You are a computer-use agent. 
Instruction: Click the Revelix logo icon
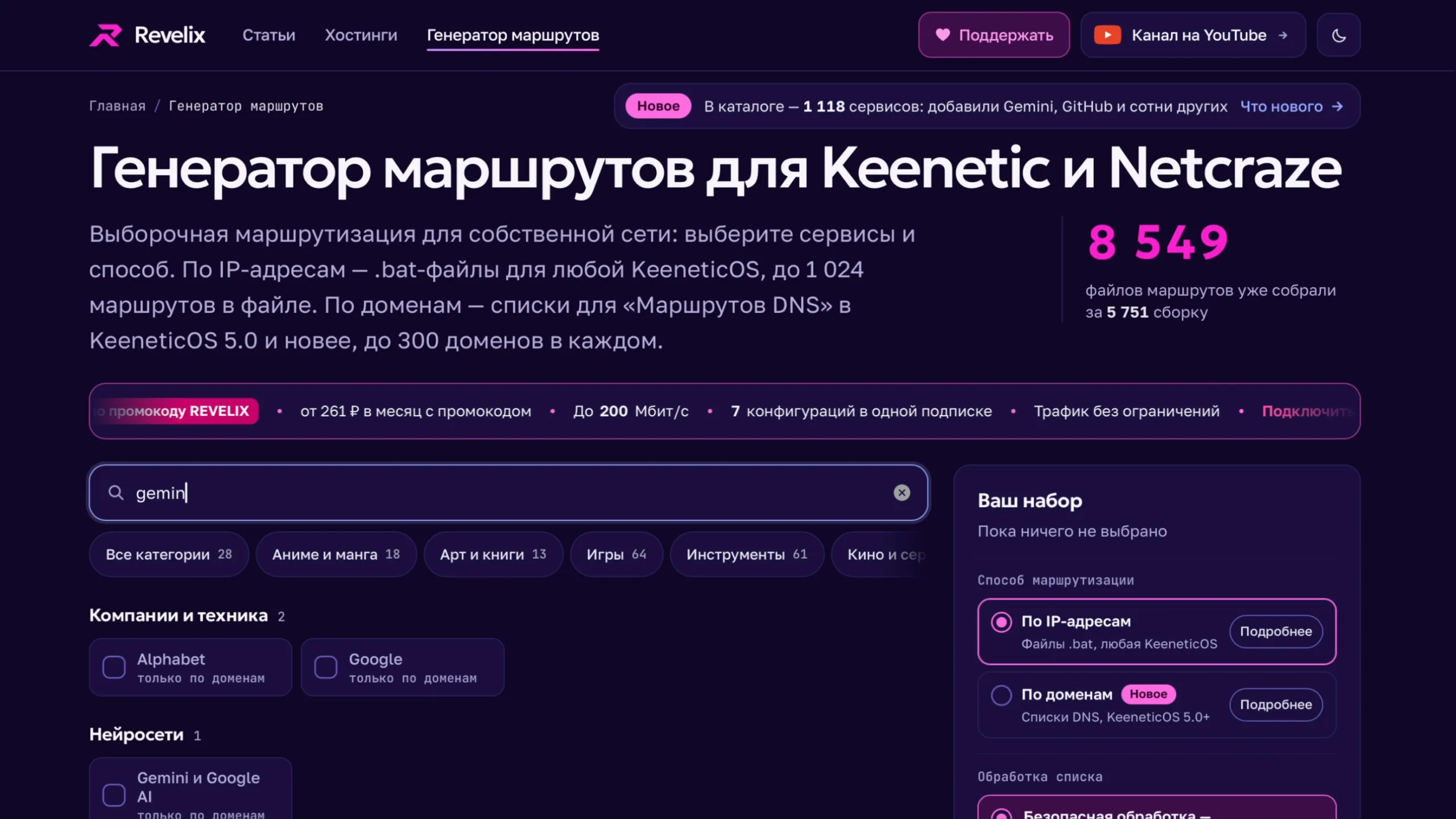tap(106, 35)
